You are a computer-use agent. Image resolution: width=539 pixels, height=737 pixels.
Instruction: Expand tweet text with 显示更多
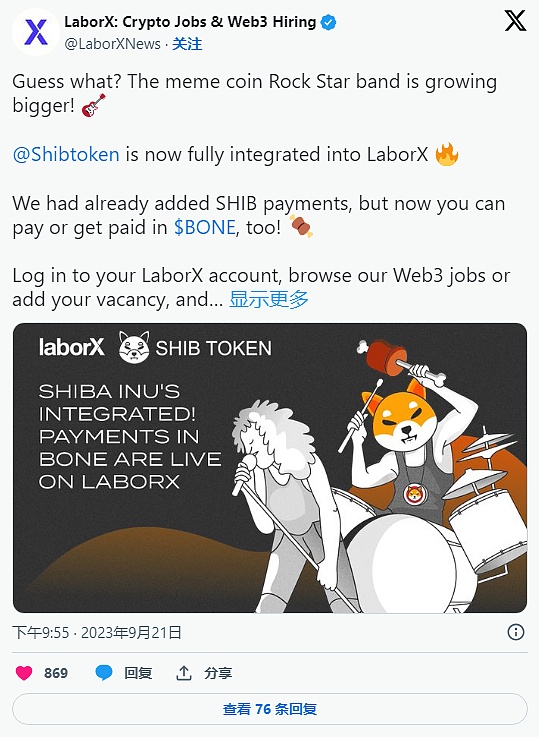pyautogui.click(x=269, y=299)
